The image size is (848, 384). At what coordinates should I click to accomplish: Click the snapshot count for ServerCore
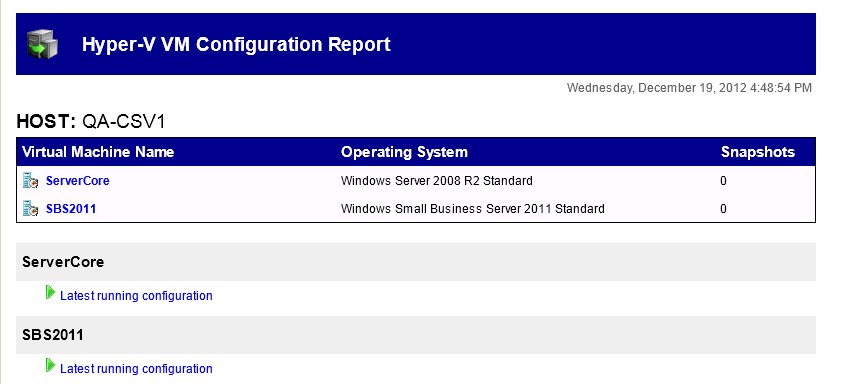[723, 181]
